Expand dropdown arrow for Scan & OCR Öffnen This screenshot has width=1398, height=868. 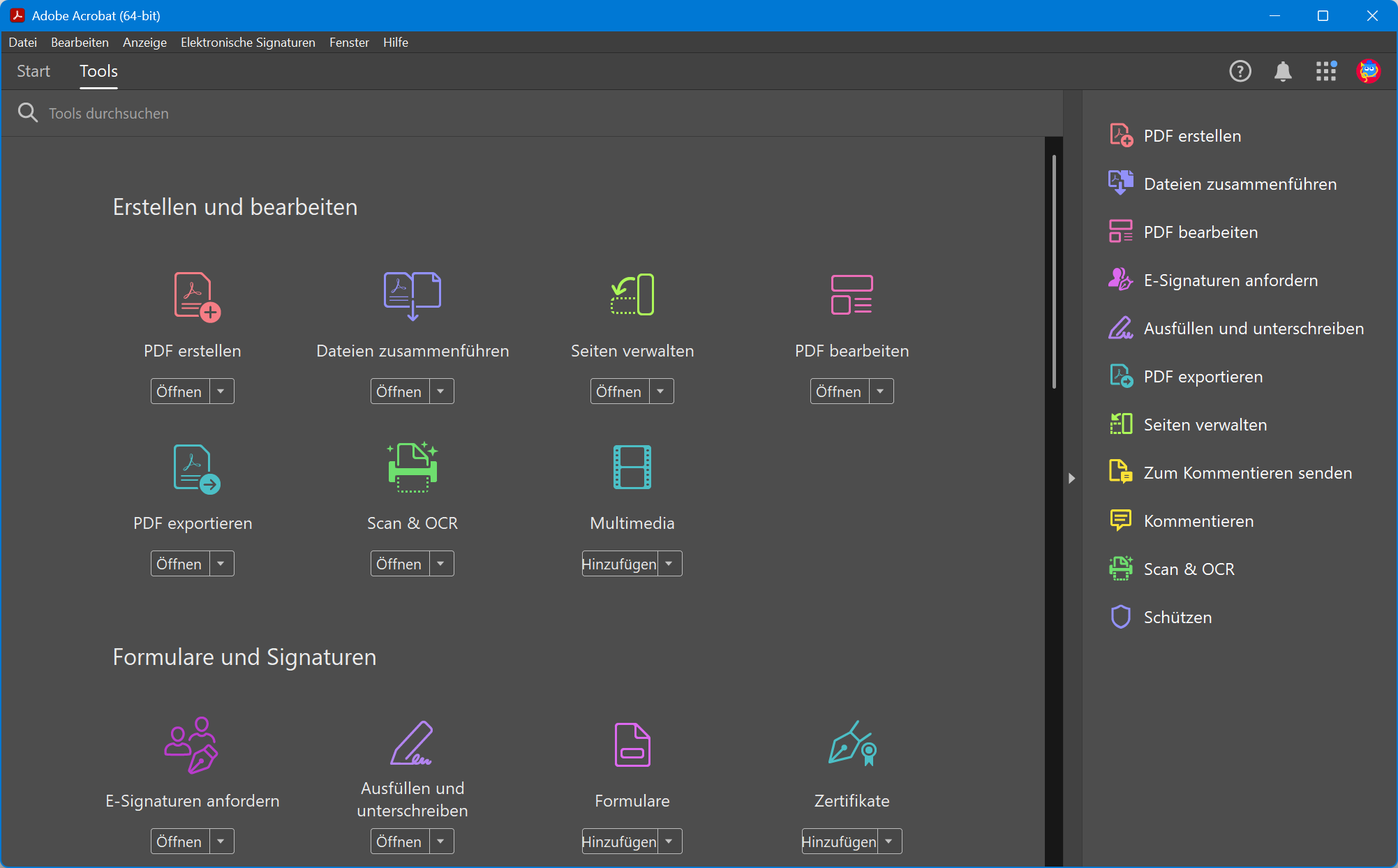pos(441,564)
